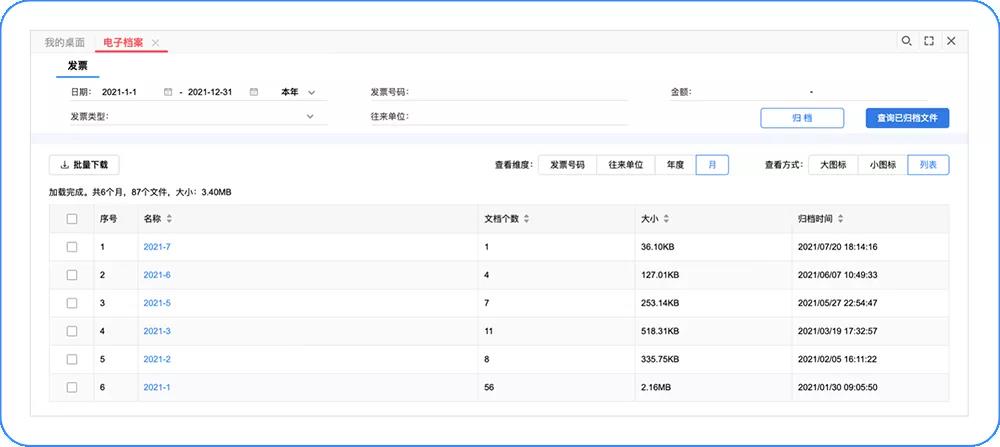Viewport: 1000px width, 447px height.
Task: Sort by 文档个数 column sort icon
Action: 526,219
